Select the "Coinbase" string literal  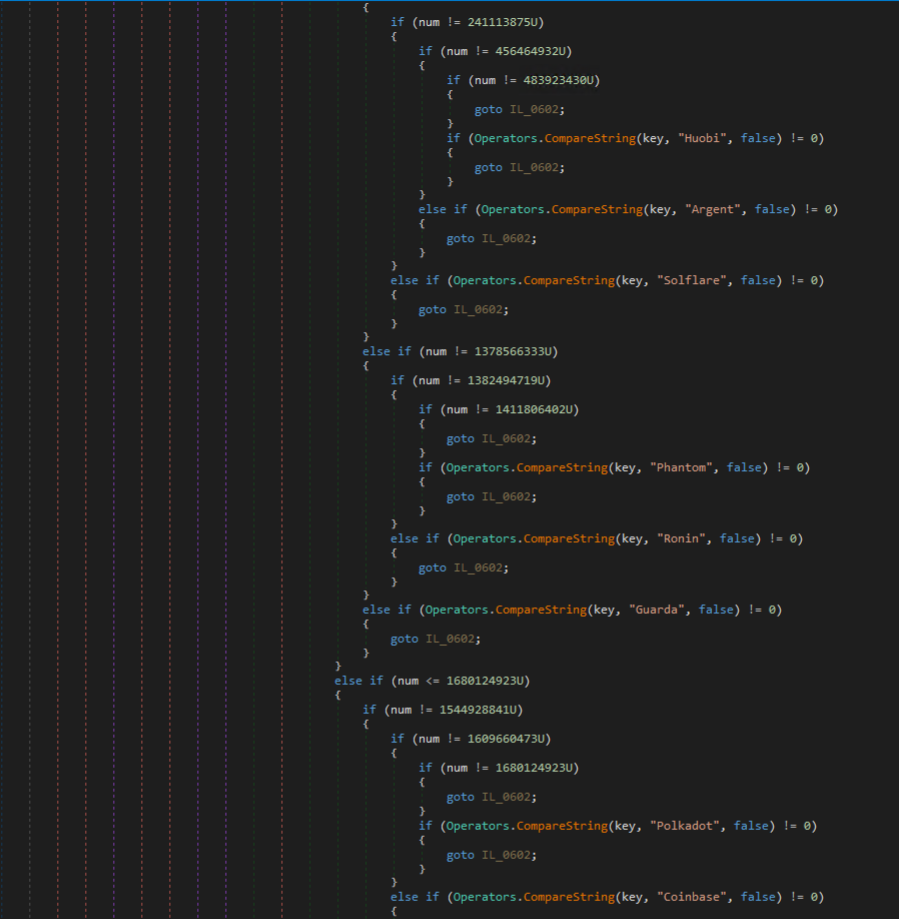pyautogui.click(x=692, y=897)
